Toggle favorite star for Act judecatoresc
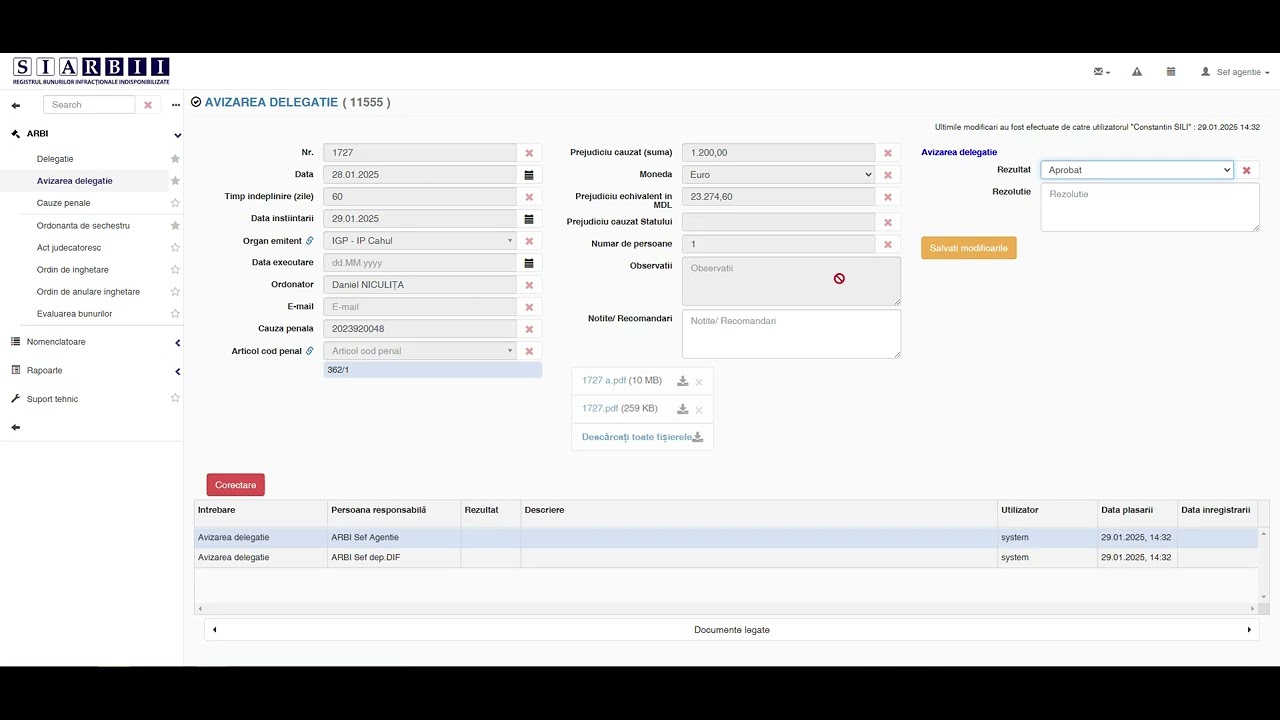The height and width of the screenshot is (720, 1280). pyautogui.click(x=175, y=248)
